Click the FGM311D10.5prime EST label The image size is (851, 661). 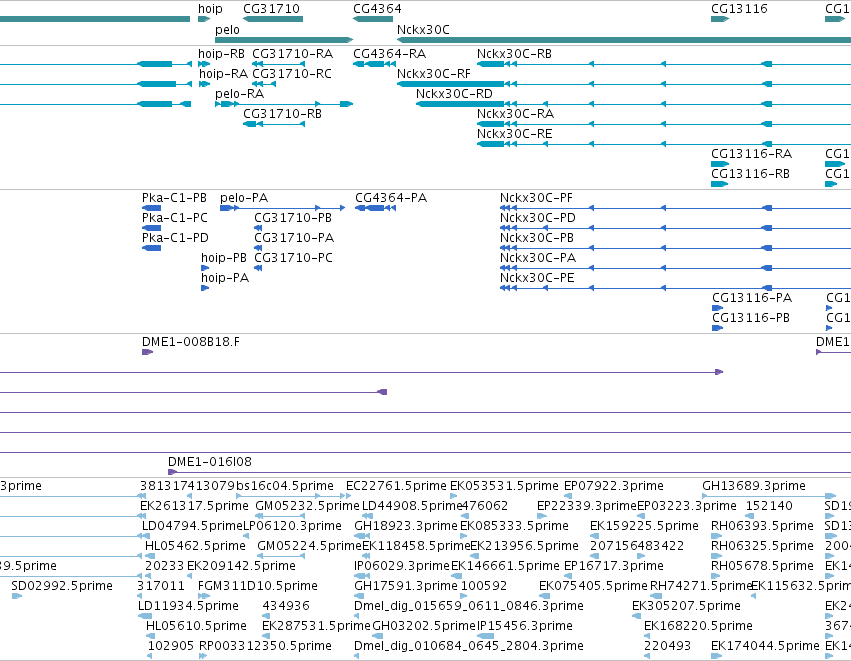pos(258,587)
